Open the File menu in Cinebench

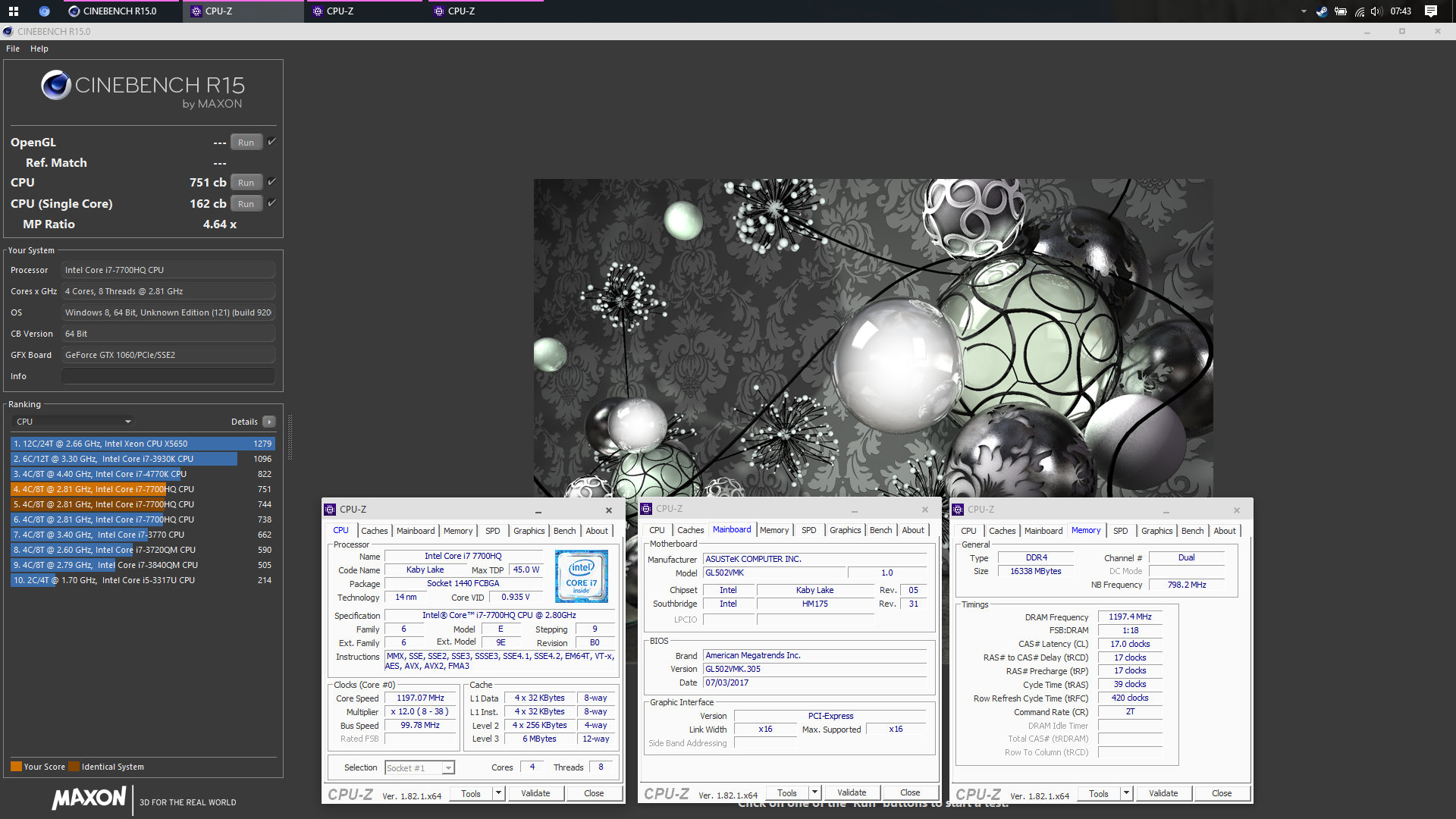pyautogui.click(x=13, y=49)
